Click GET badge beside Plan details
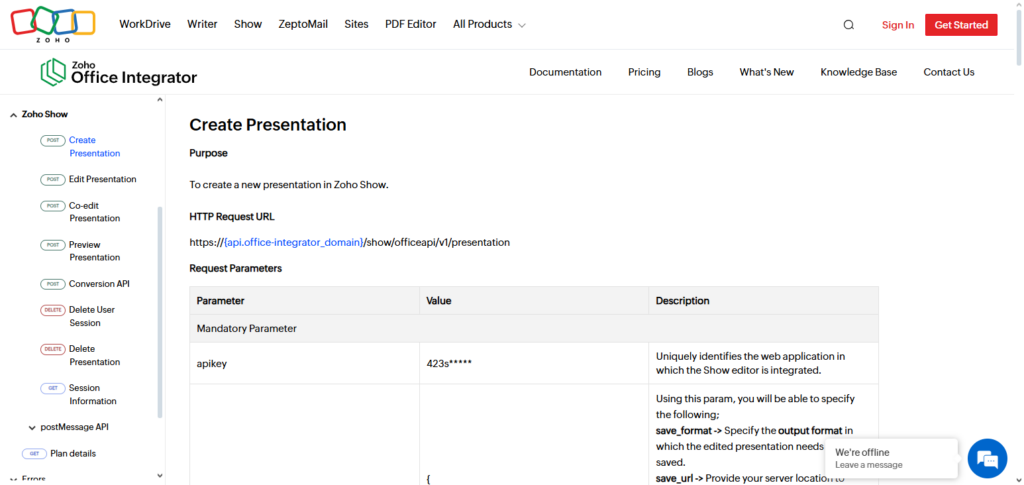The width and height of the screenshot is (1024, 485). pos(35,454)
